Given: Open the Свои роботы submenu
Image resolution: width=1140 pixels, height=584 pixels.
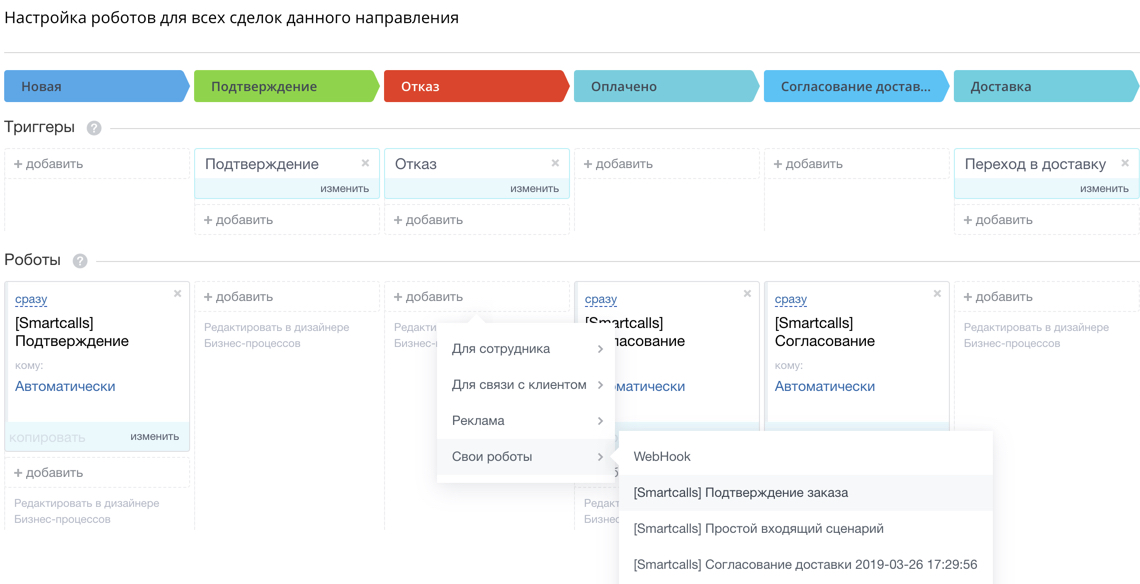Looking at the screenshot, I should coord(525,457).
